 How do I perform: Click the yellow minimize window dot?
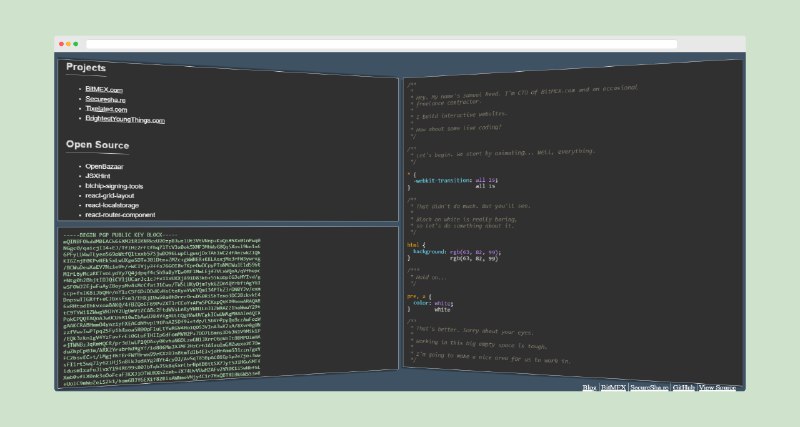(68, 44)
